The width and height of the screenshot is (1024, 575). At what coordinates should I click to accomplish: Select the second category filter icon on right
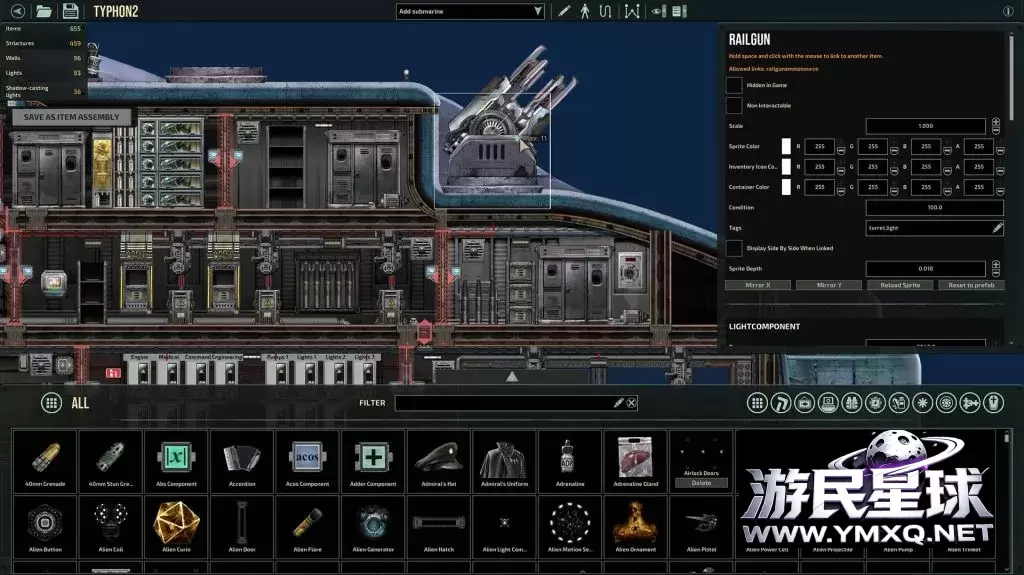click(780, 403)
